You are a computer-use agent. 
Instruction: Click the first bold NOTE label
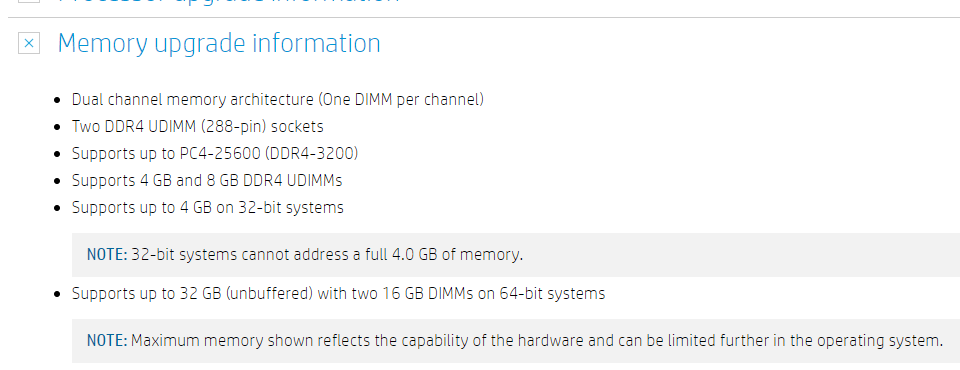point(107,255)
